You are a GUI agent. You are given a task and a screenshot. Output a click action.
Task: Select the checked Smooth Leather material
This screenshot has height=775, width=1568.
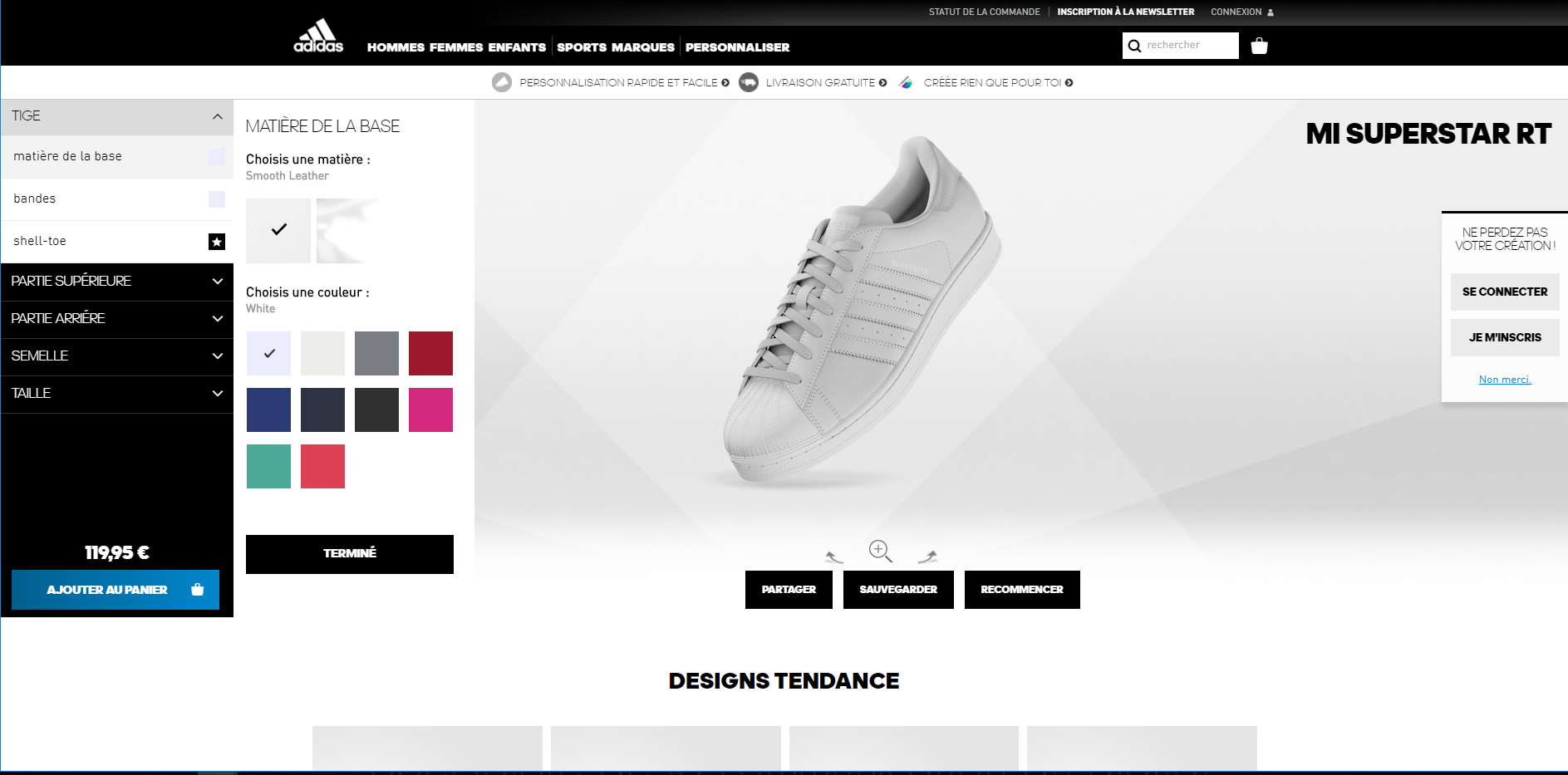[278, 230]
